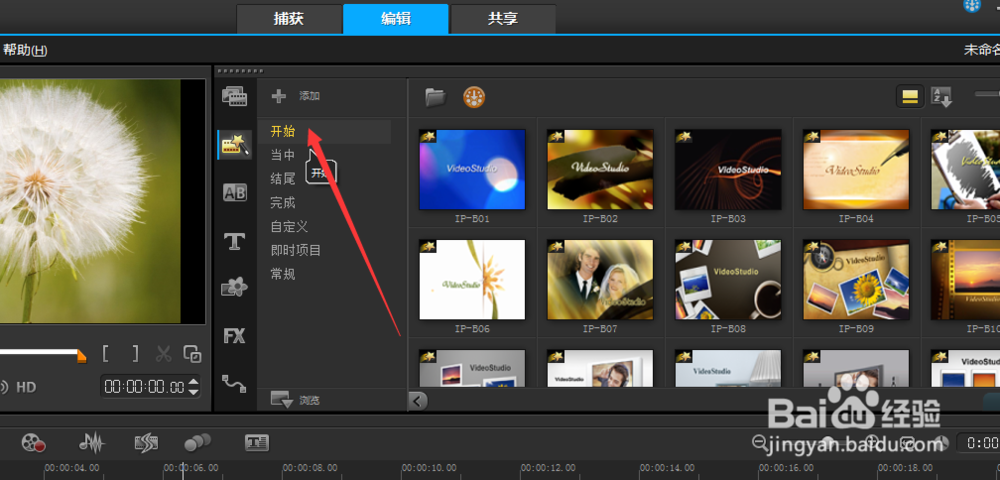Select the IP-B06 template thumbnail

pos(472,280)
